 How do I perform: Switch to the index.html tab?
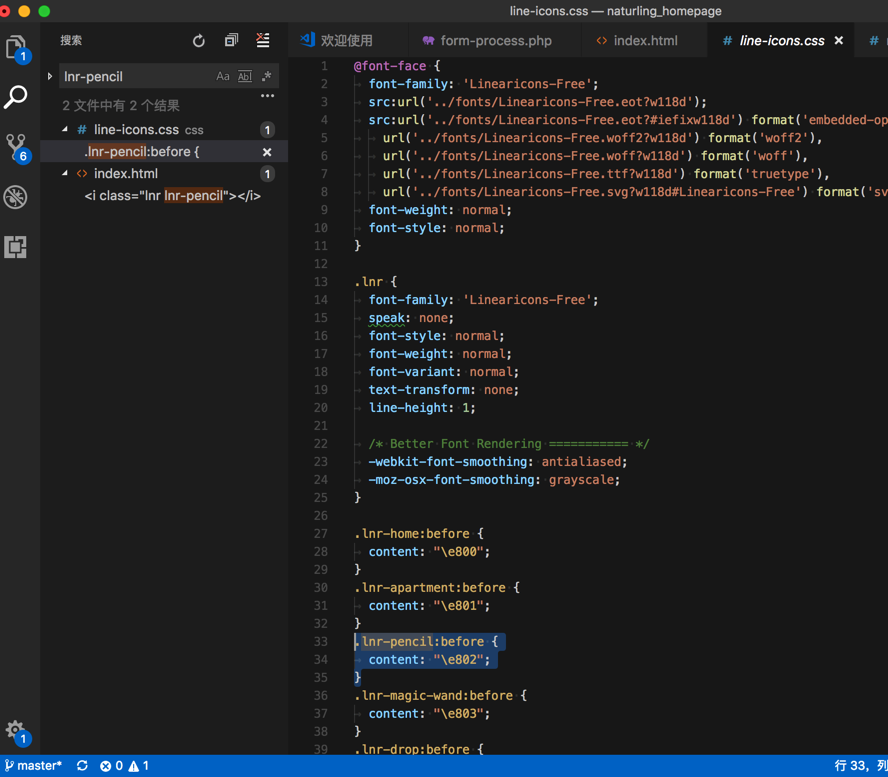pos(635,41)
